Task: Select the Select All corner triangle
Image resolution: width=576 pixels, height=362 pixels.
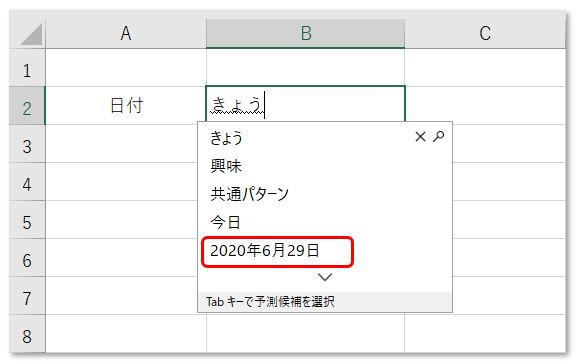Action: (x=31, y=35)
